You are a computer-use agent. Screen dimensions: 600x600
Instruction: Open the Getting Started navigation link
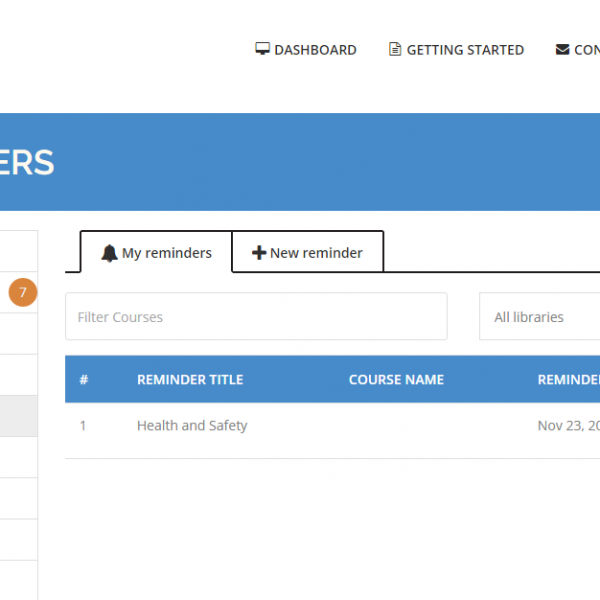(x=465, y=50)
